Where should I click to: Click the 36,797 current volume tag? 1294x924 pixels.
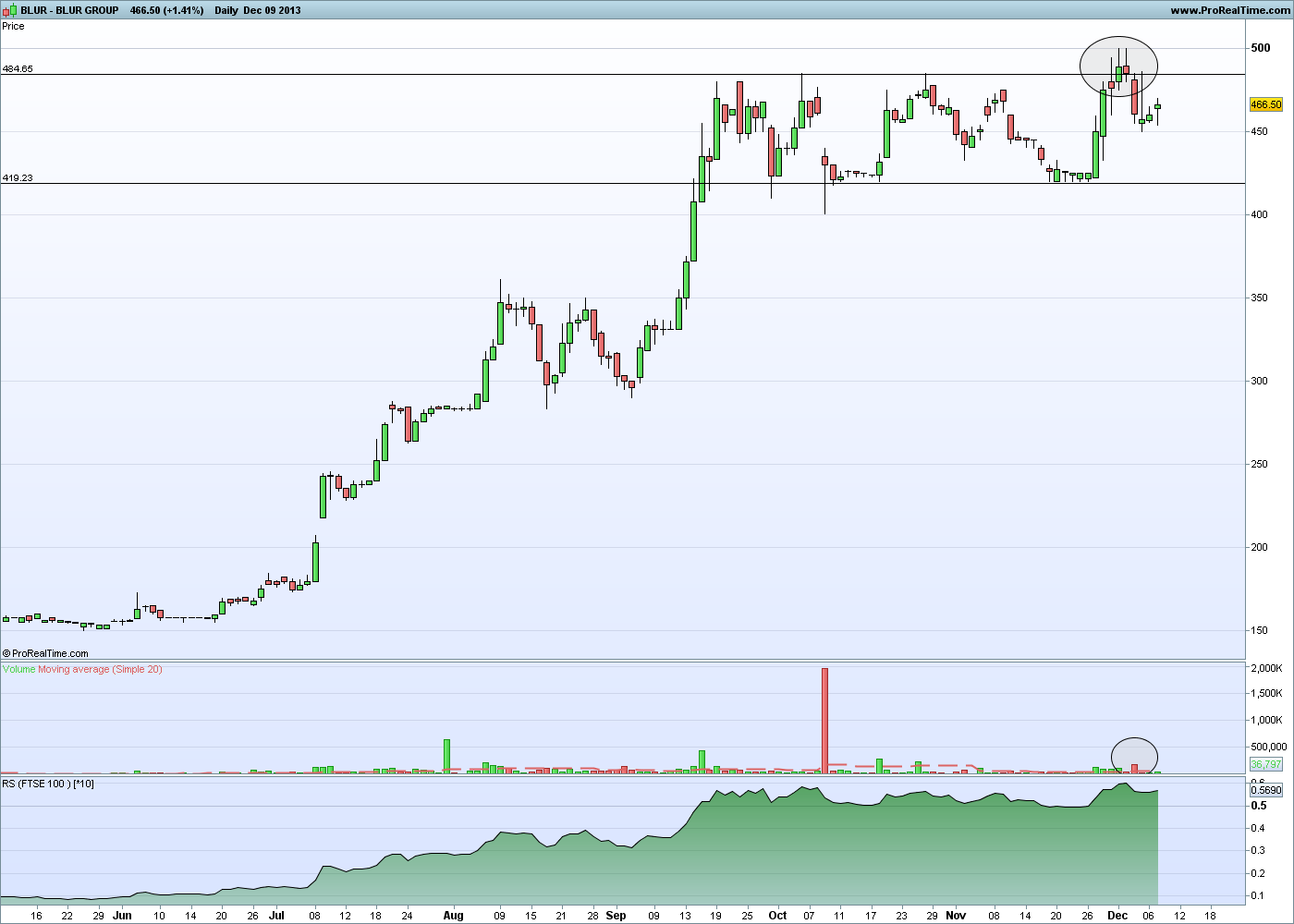(1265, 764)
